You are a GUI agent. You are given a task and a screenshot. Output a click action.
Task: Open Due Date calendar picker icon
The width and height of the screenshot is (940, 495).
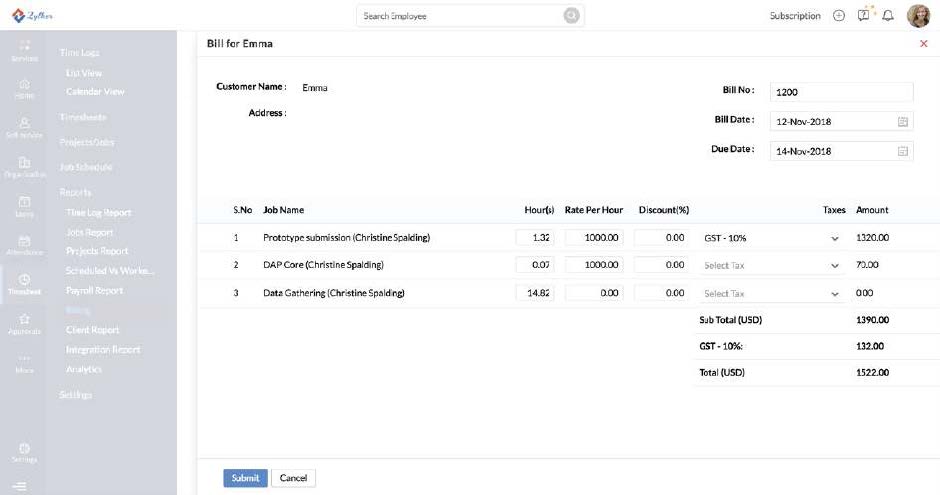tap(903, 152)
